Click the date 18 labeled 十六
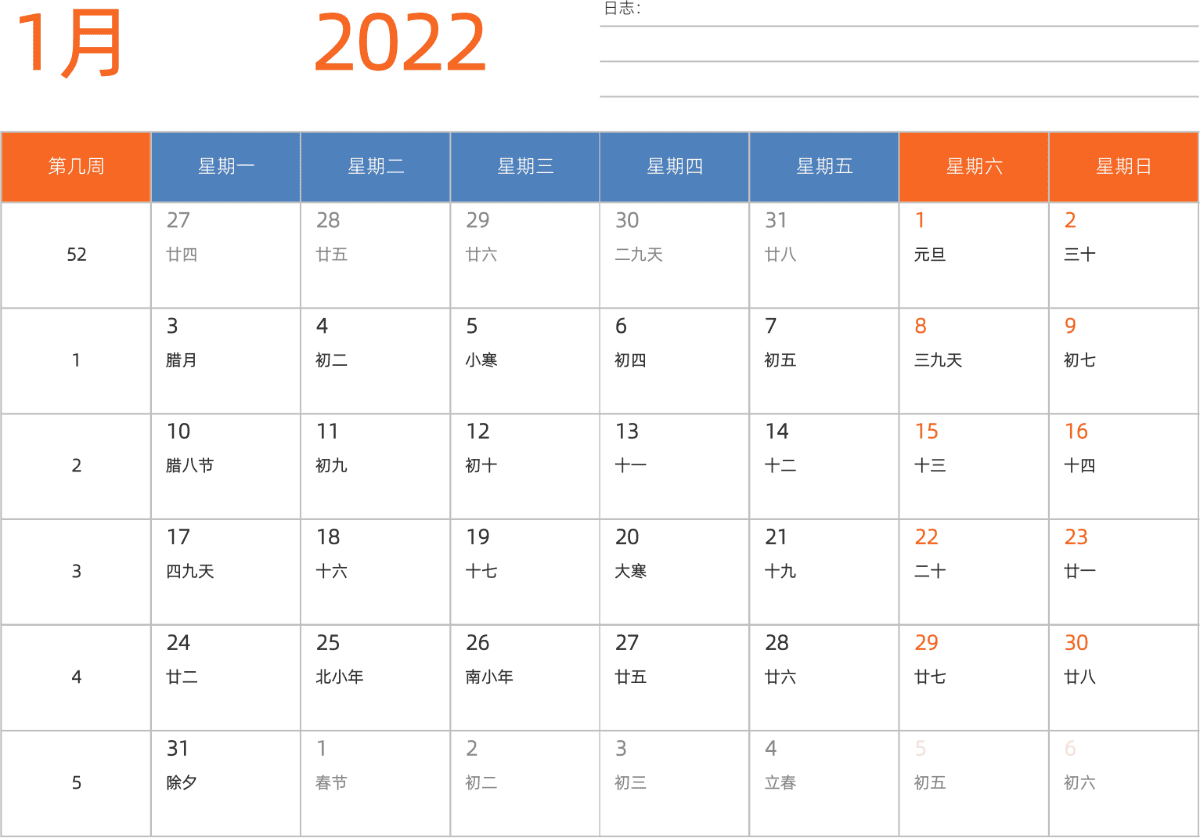 pos(376,572)
